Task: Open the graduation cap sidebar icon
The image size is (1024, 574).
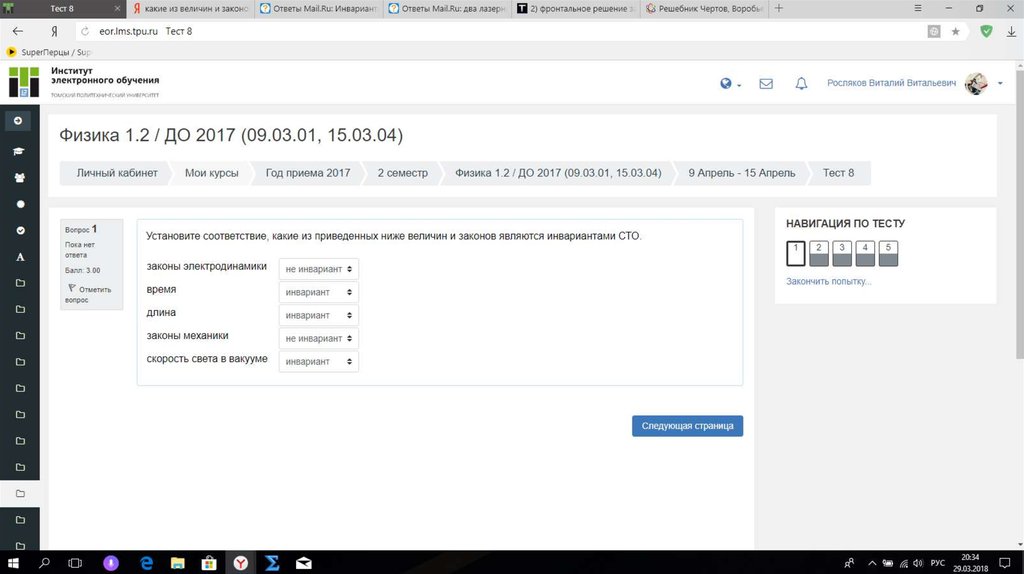Action: pyautogui.click(x=19, y=151)
